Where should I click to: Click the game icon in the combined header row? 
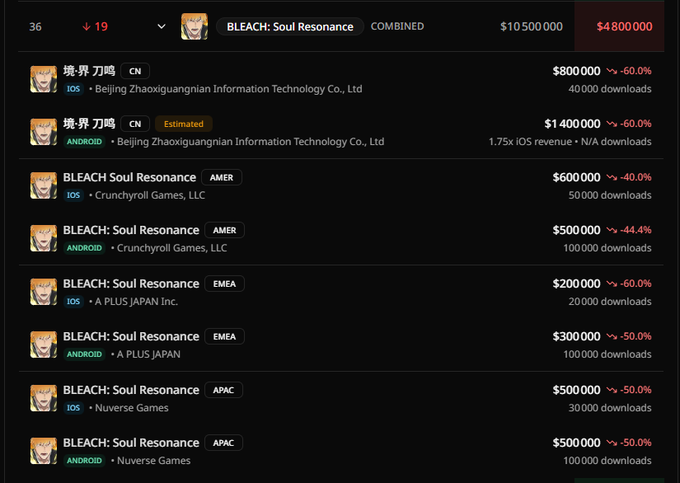click(x=194, y=26)
